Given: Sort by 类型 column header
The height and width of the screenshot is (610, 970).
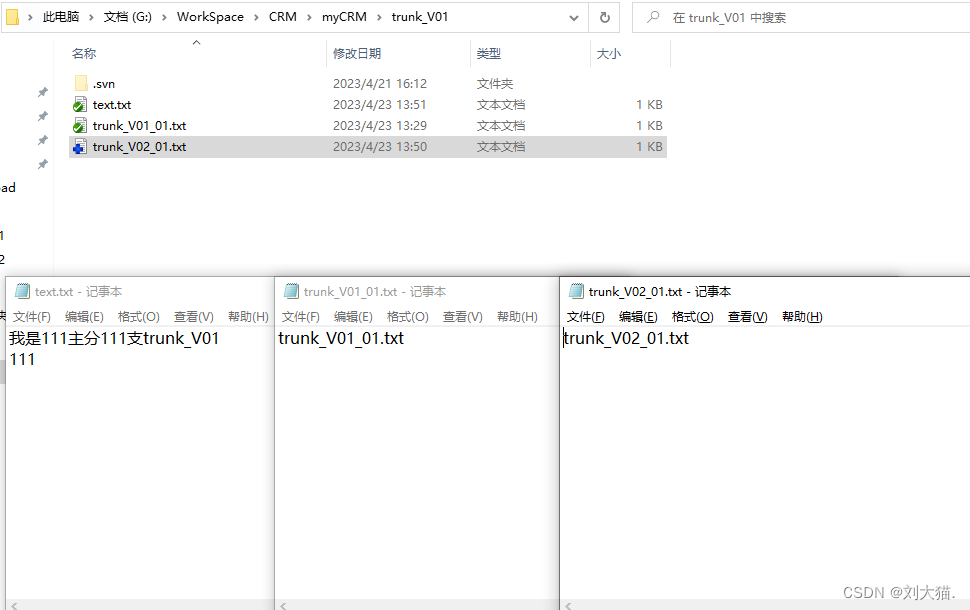Looking at the screenshot, I should tap(488, 53).
